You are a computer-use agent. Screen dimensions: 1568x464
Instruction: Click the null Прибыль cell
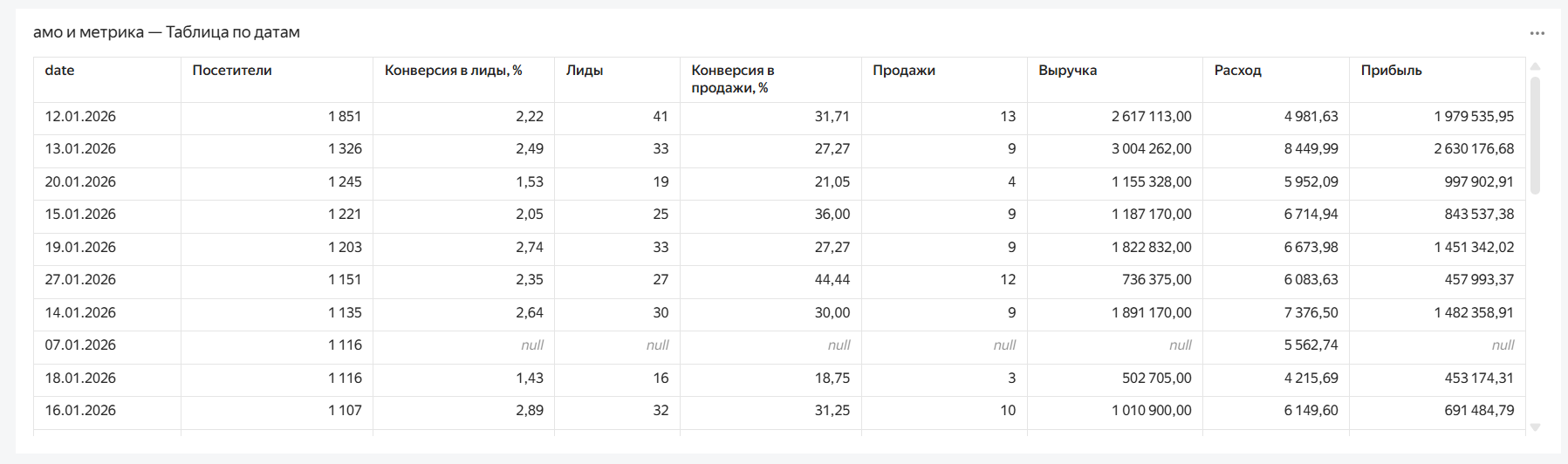coord(1503,345)
